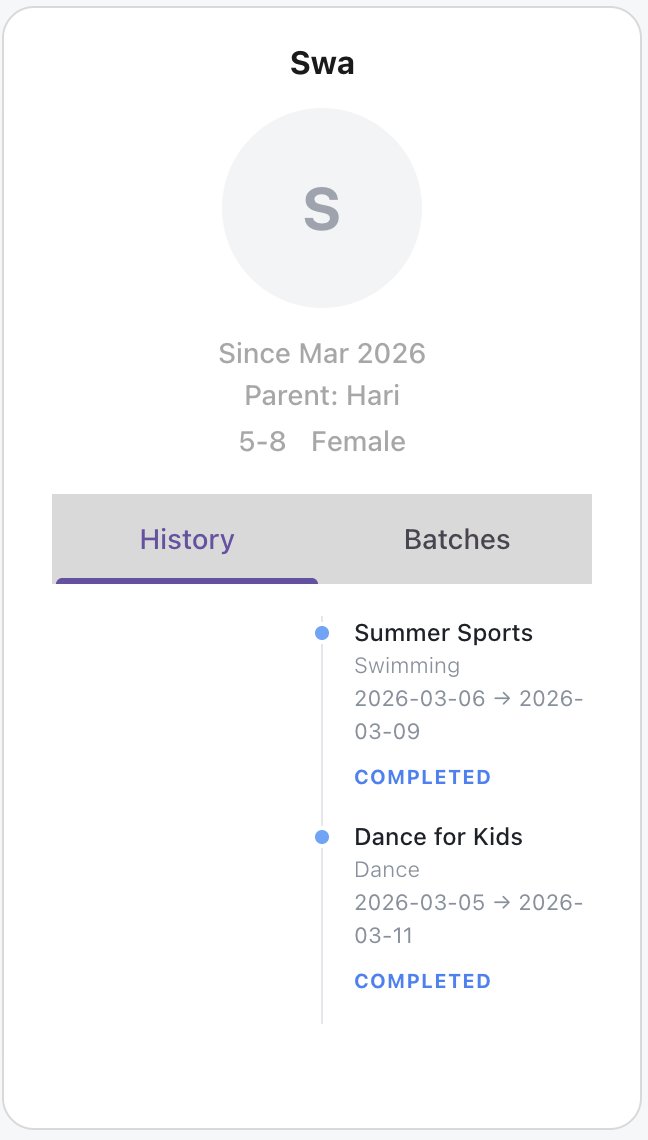Image resolution: width=648 pixels, height=1140 pixels.
Task: Switch to the Batches tab
Action: 457,539
